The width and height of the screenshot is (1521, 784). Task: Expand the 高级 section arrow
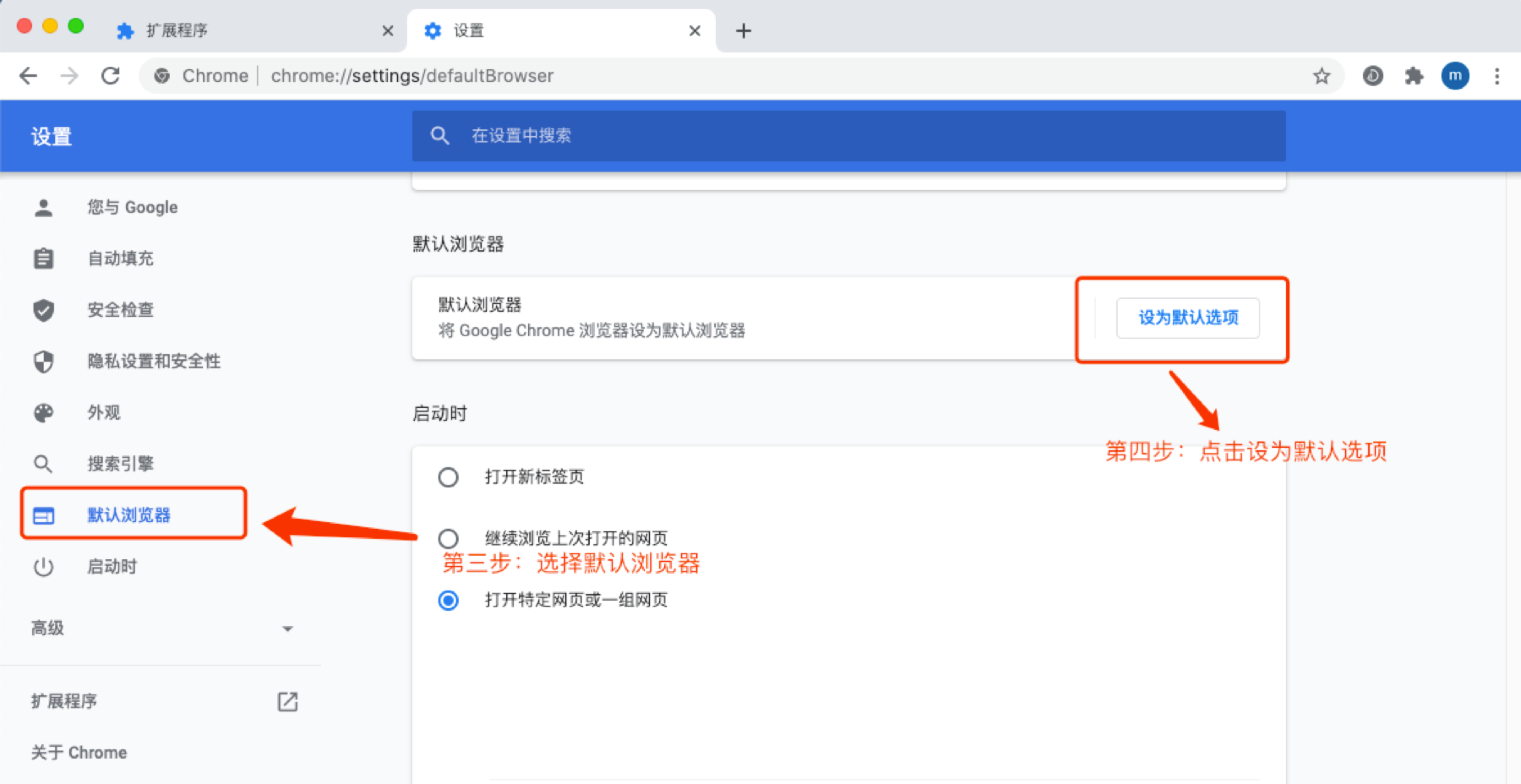pyautogui.click(x=288, y=629)
